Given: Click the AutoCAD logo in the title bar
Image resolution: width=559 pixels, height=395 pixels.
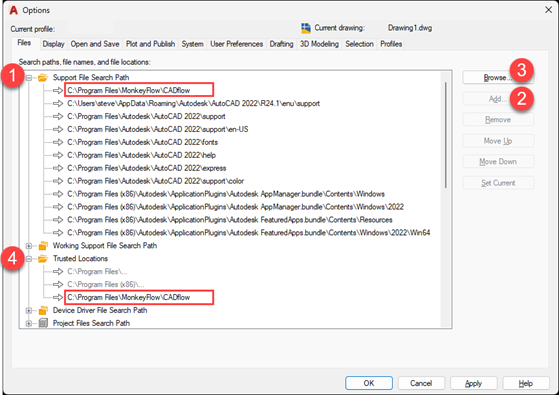Looking at the screenshot, I should [x=14, y=10].
